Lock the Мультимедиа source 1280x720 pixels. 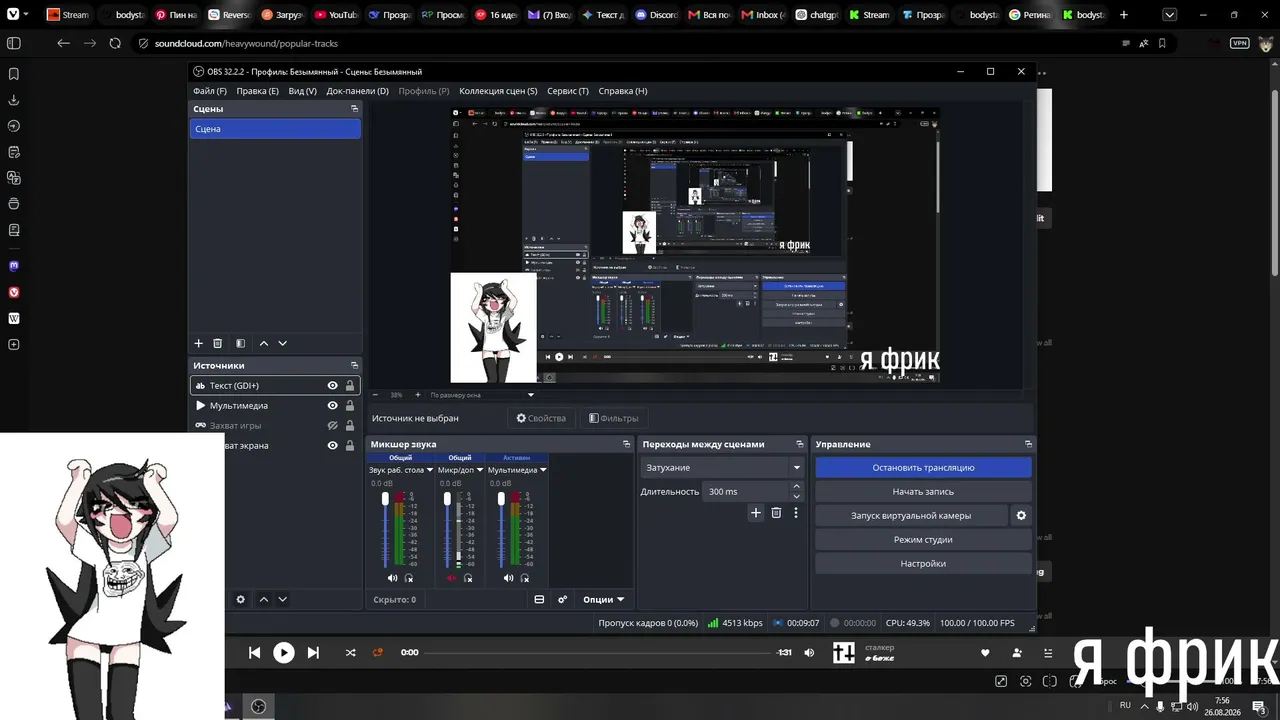(349, 406)
